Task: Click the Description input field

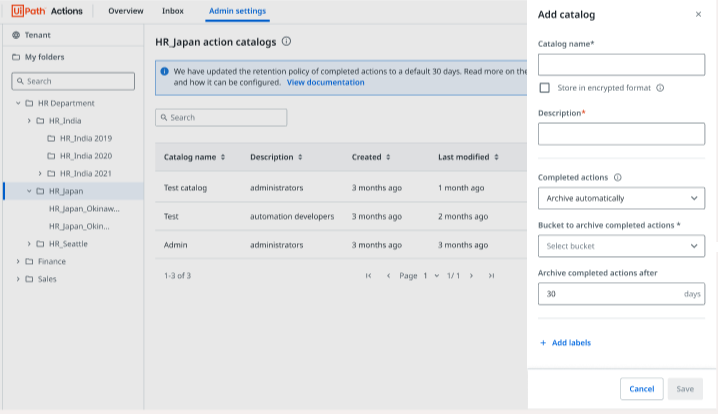Action: click(621, 134)
